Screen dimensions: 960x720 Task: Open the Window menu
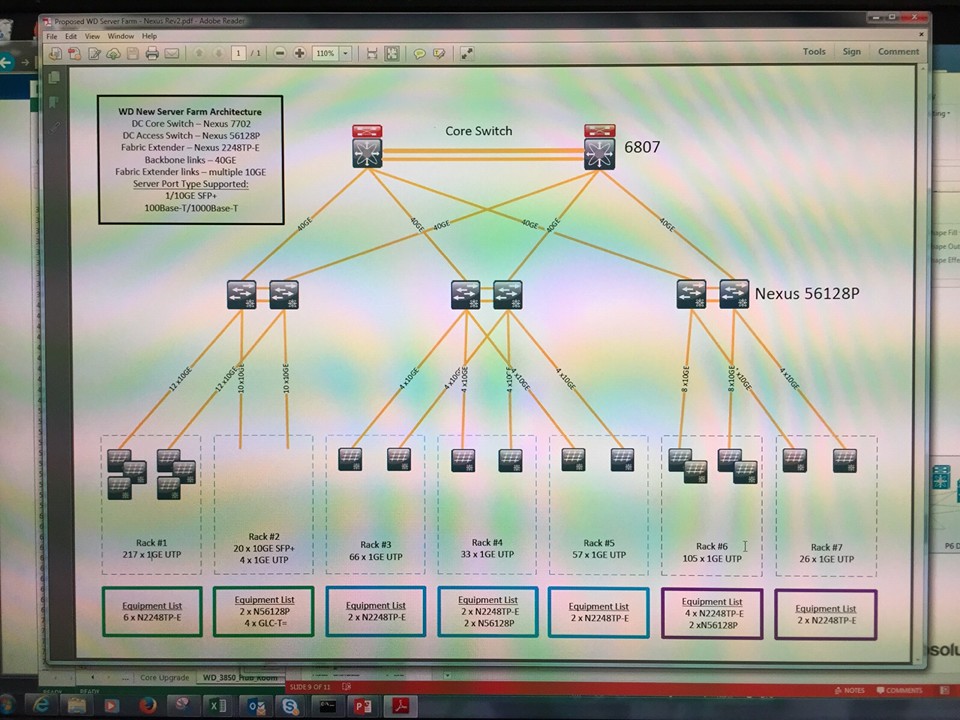point(121,36)
